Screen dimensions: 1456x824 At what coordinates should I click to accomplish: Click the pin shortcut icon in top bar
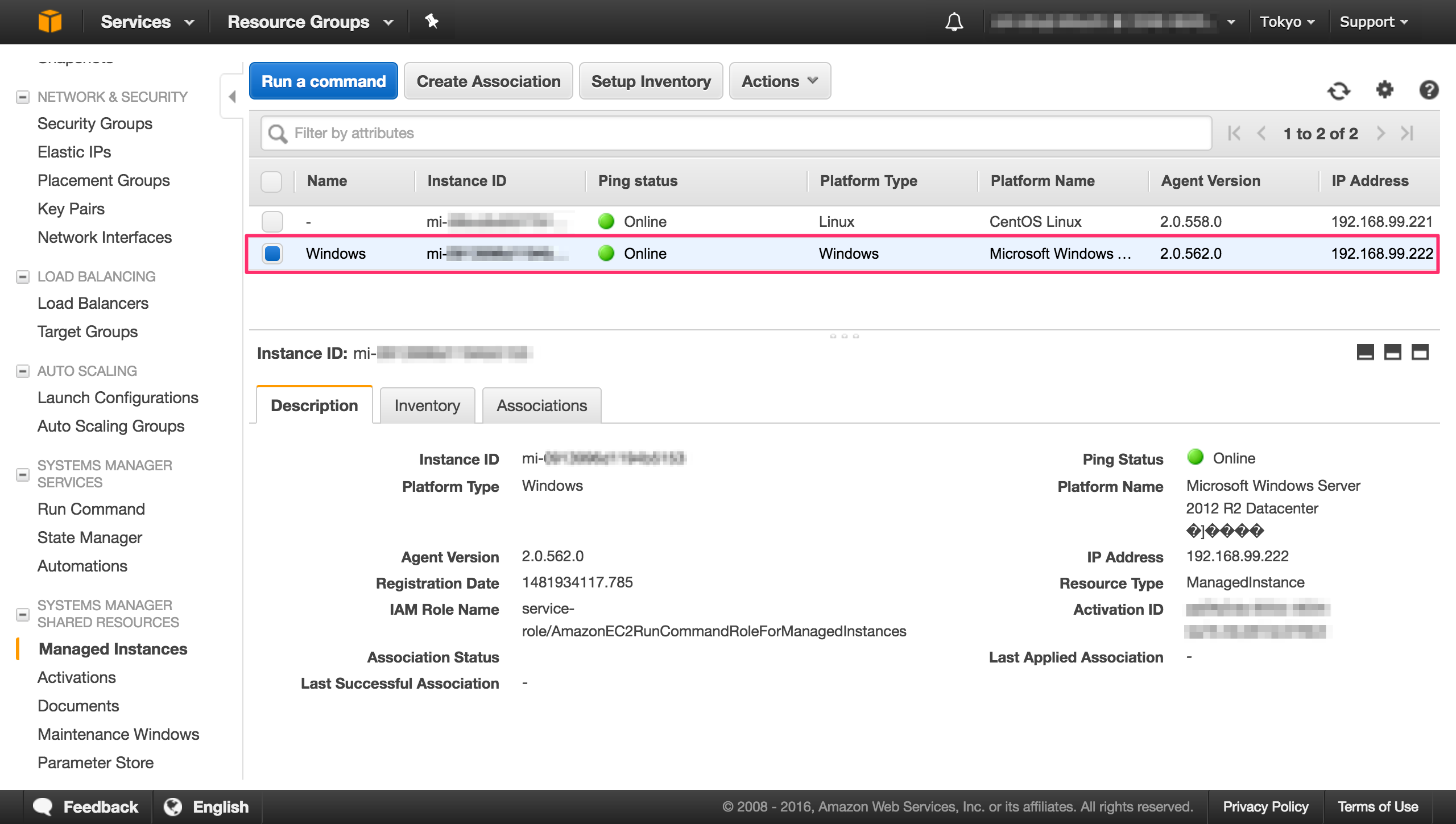[x=432, y=22]
